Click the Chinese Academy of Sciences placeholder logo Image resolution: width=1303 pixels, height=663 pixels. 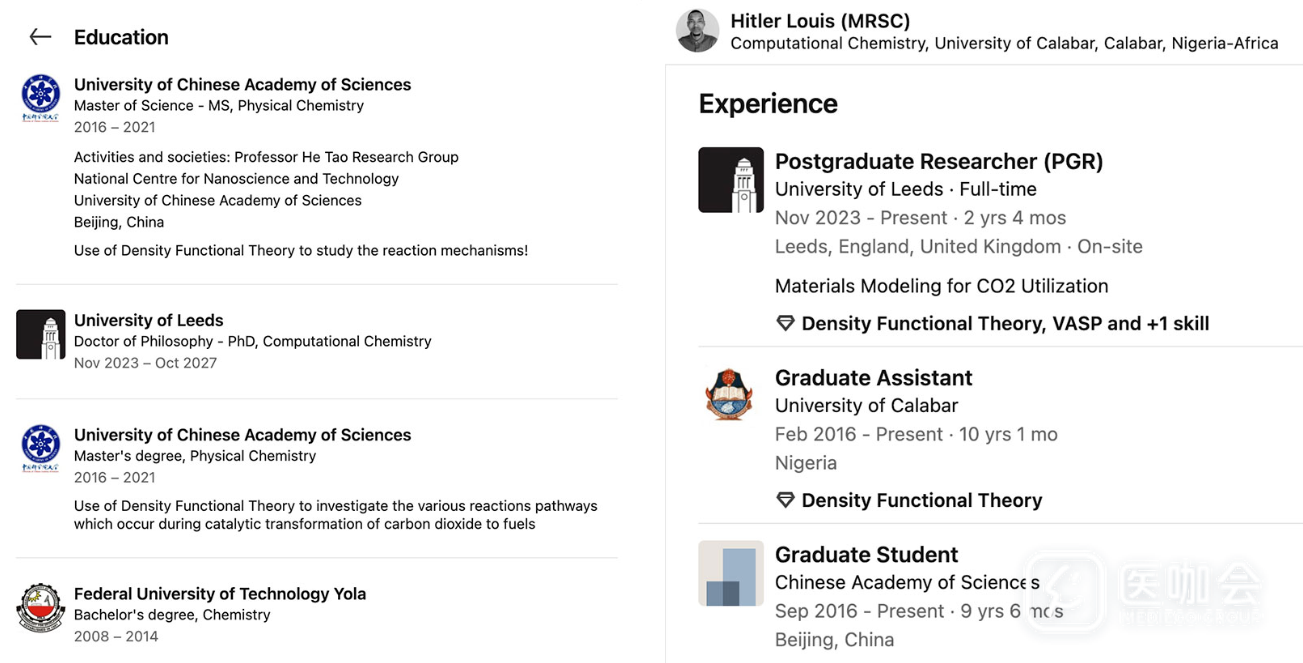[731, 574]
